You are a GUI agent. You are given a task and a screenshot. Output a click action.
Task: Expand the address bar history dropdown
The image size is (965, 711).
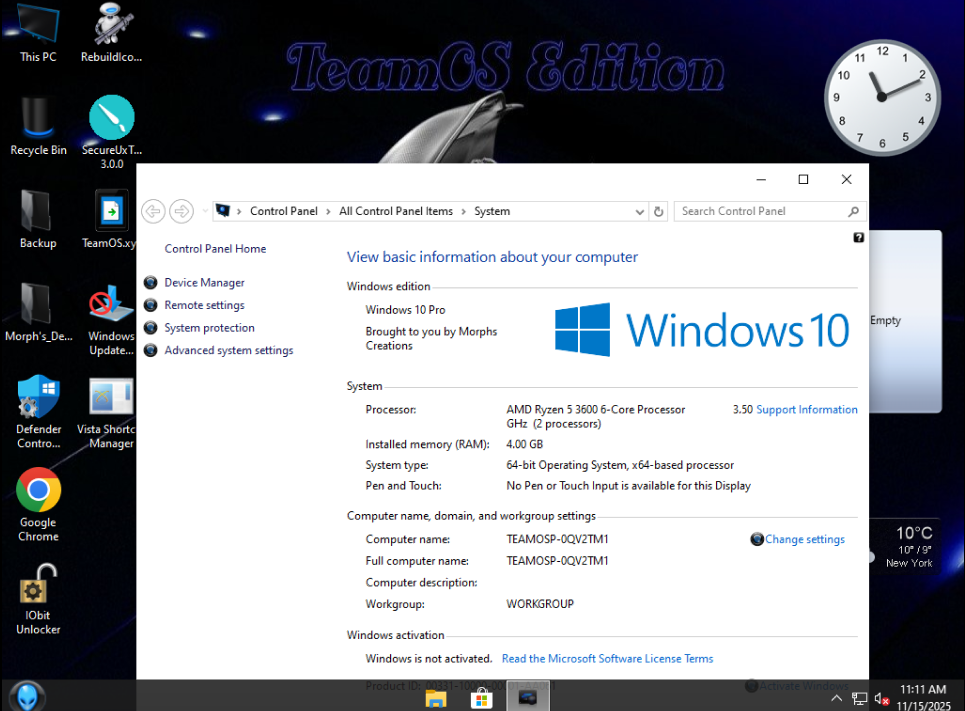(640, 211)
